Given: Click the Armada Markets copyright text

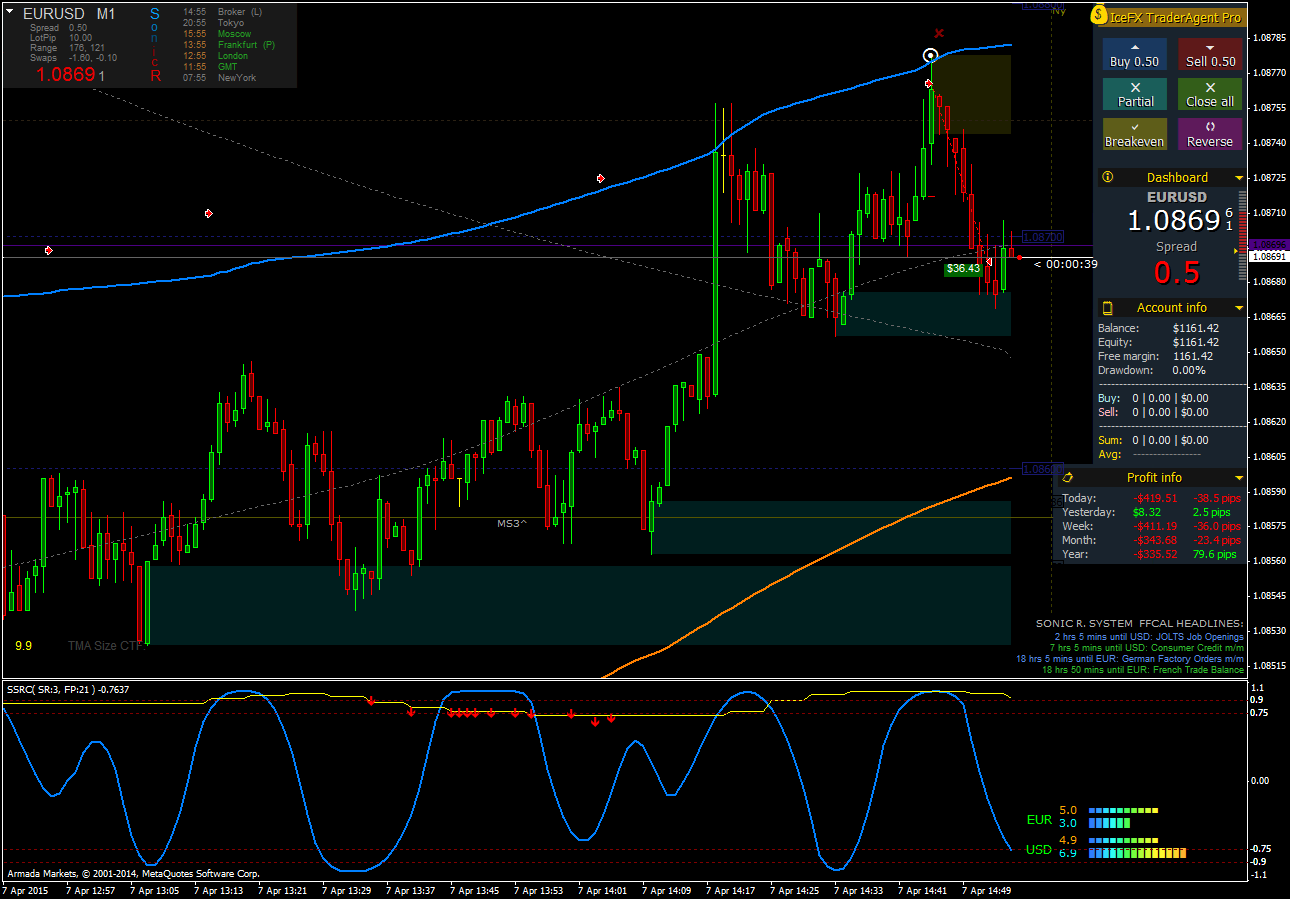Looking at the screenshot, I should (132, 873).
